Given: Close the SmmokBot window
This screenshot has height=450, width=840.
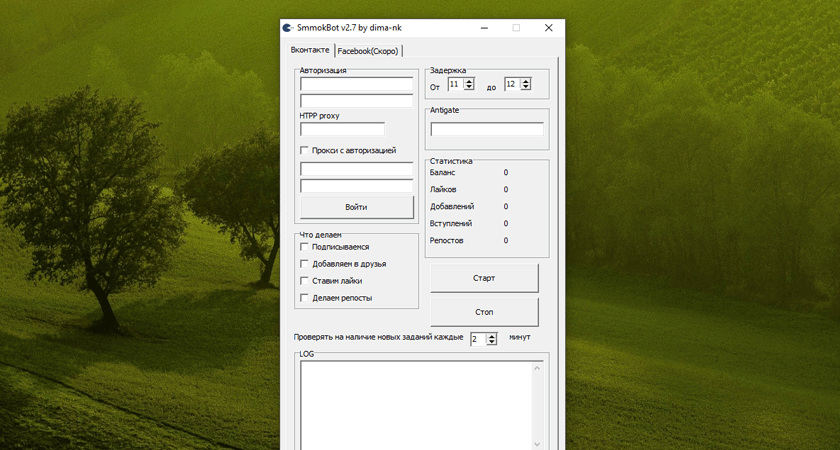Looking at the screenshot, I should tap(549, 28).
